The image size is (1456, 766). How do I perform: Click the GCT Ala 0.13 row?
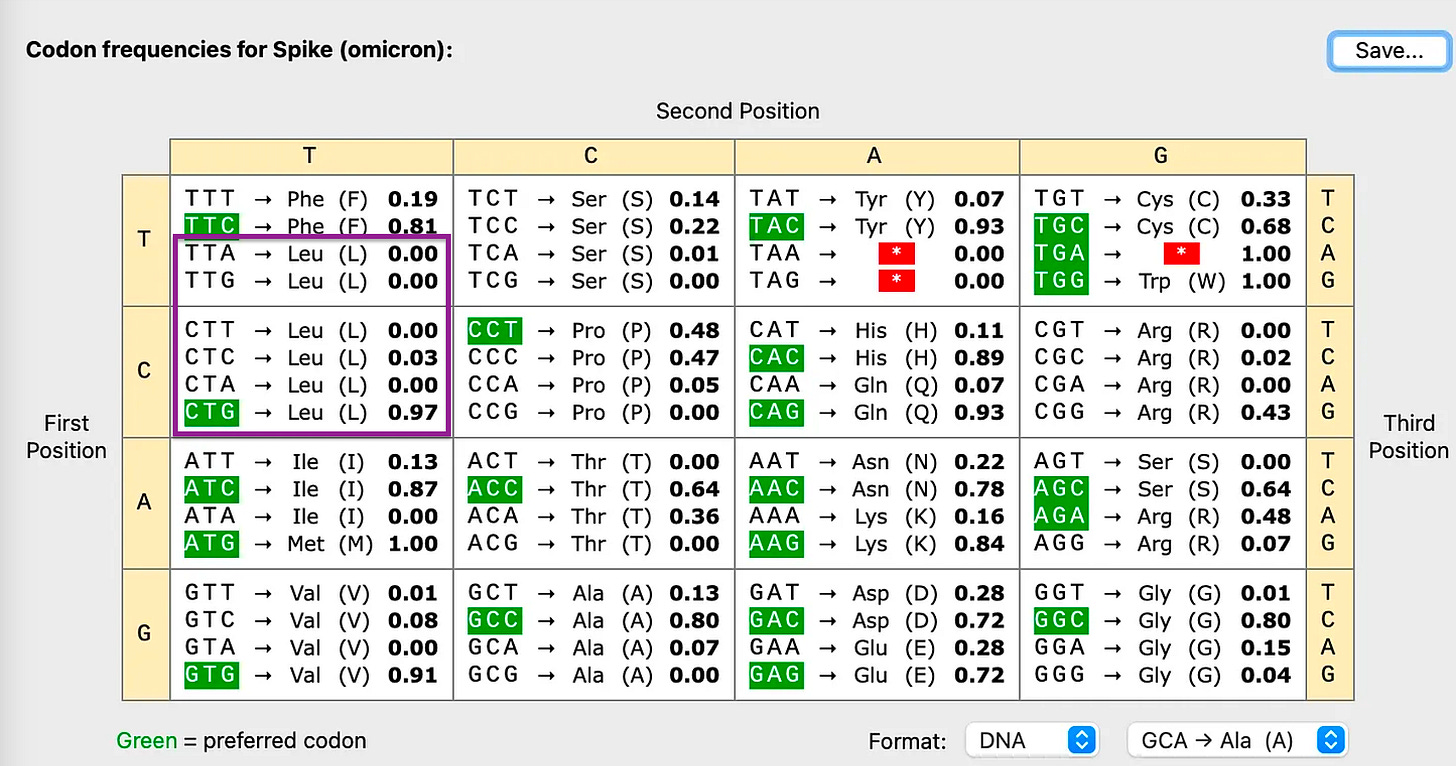(594, 593)
